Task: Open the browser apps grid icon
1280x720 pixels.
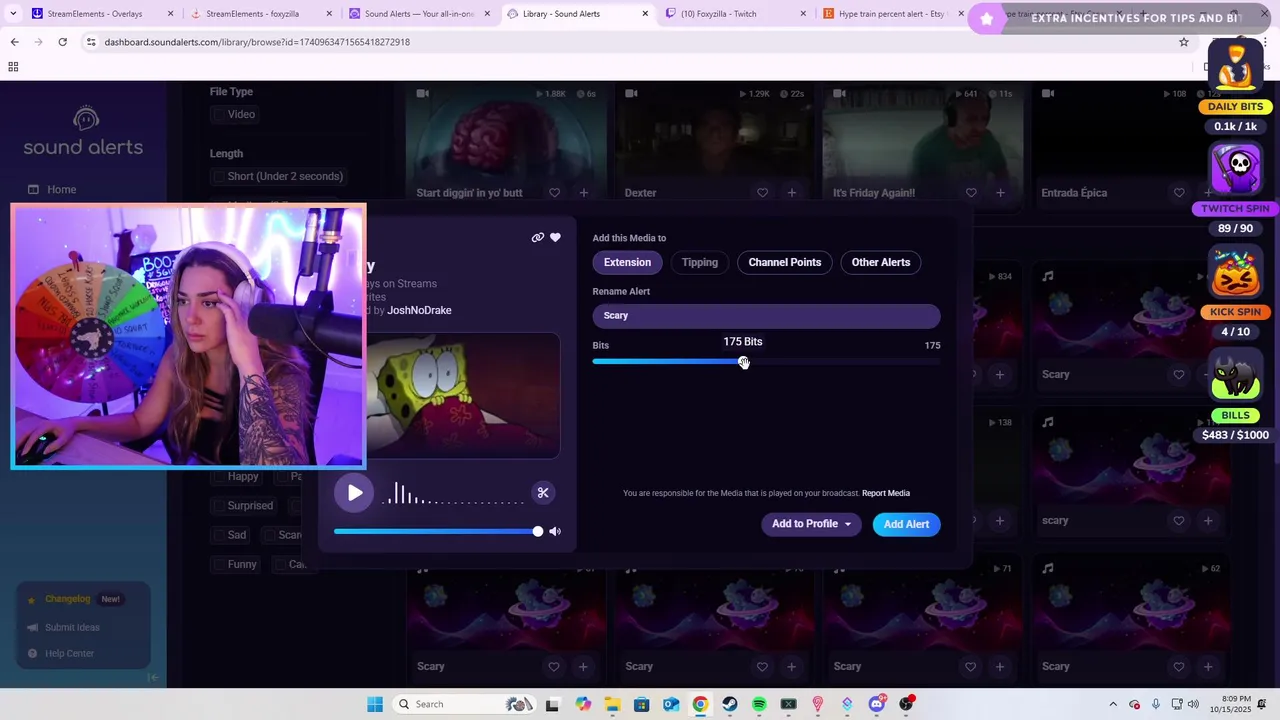Action: pos(13,67)
